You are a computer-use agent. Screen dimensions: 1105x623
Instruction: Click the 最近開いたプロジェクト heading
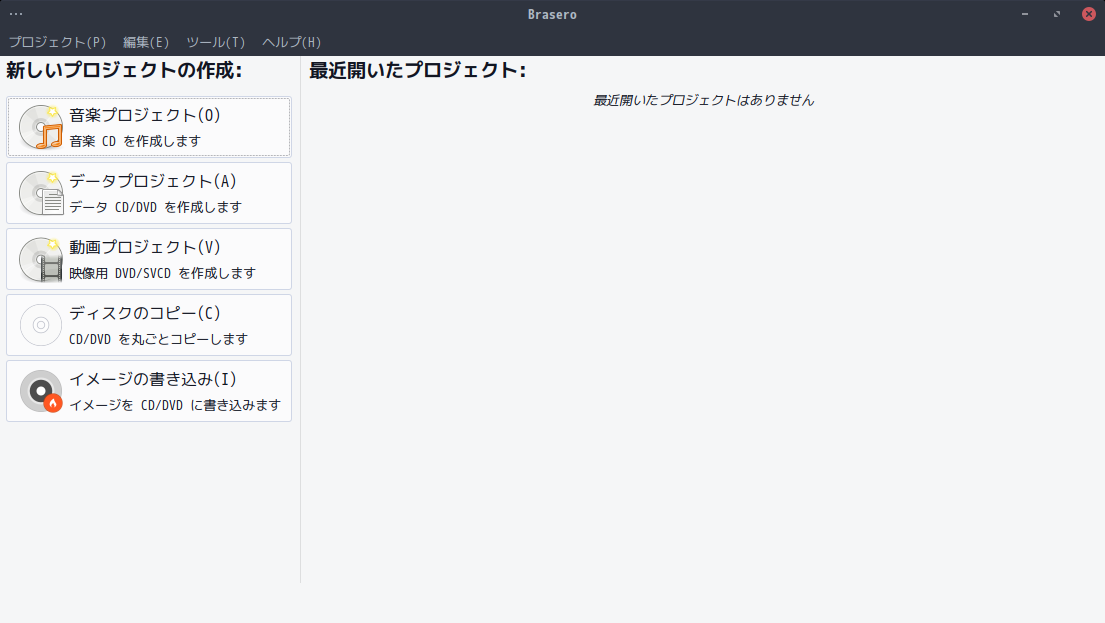[417, 70]
